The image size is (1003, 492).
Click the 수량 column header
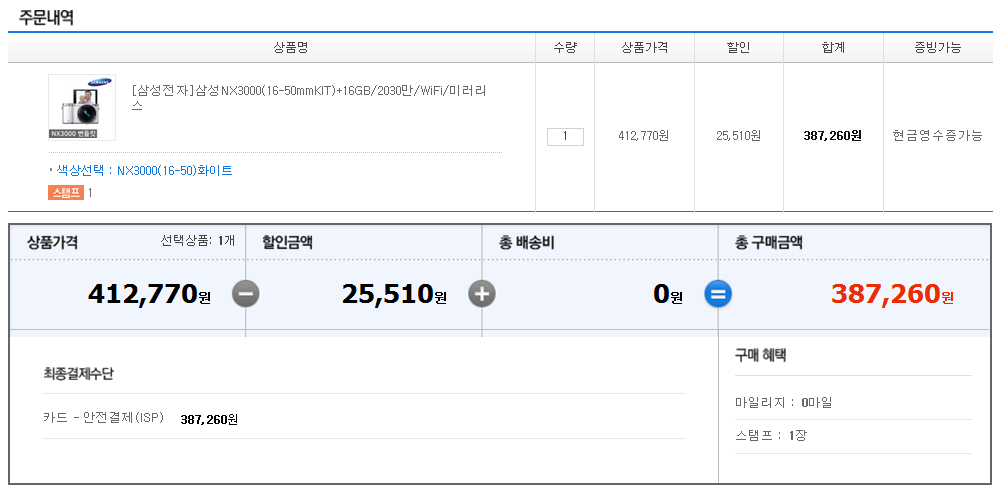pyautogui.click(x=565, y=48)
